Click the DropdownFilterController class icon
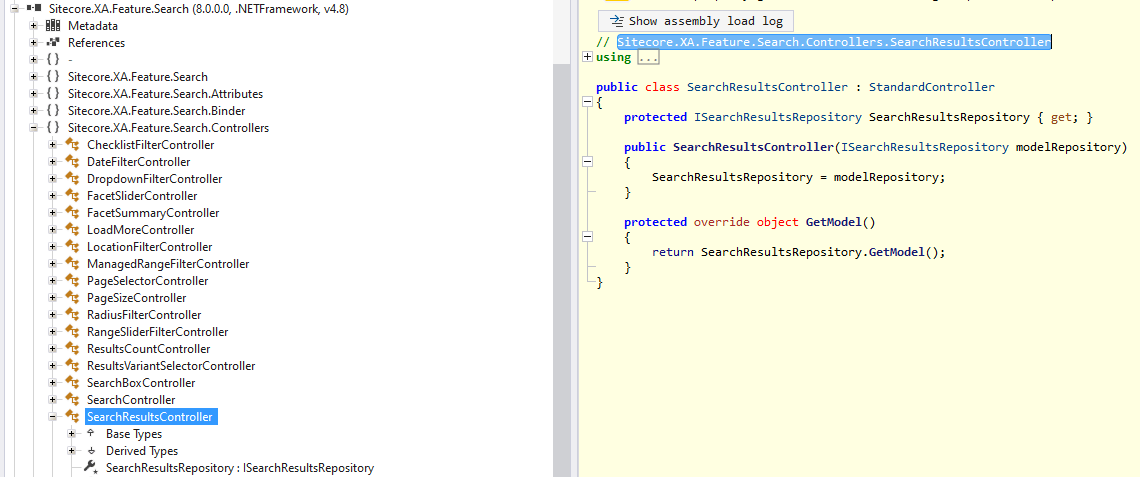 pos(72,178)
